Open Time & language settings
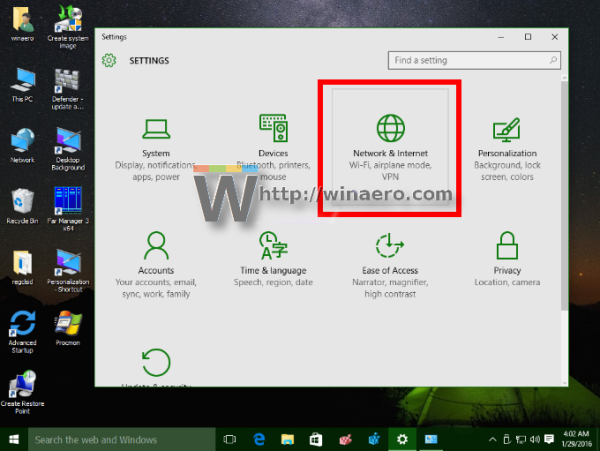Screen dimensions: 600x451 273,259
